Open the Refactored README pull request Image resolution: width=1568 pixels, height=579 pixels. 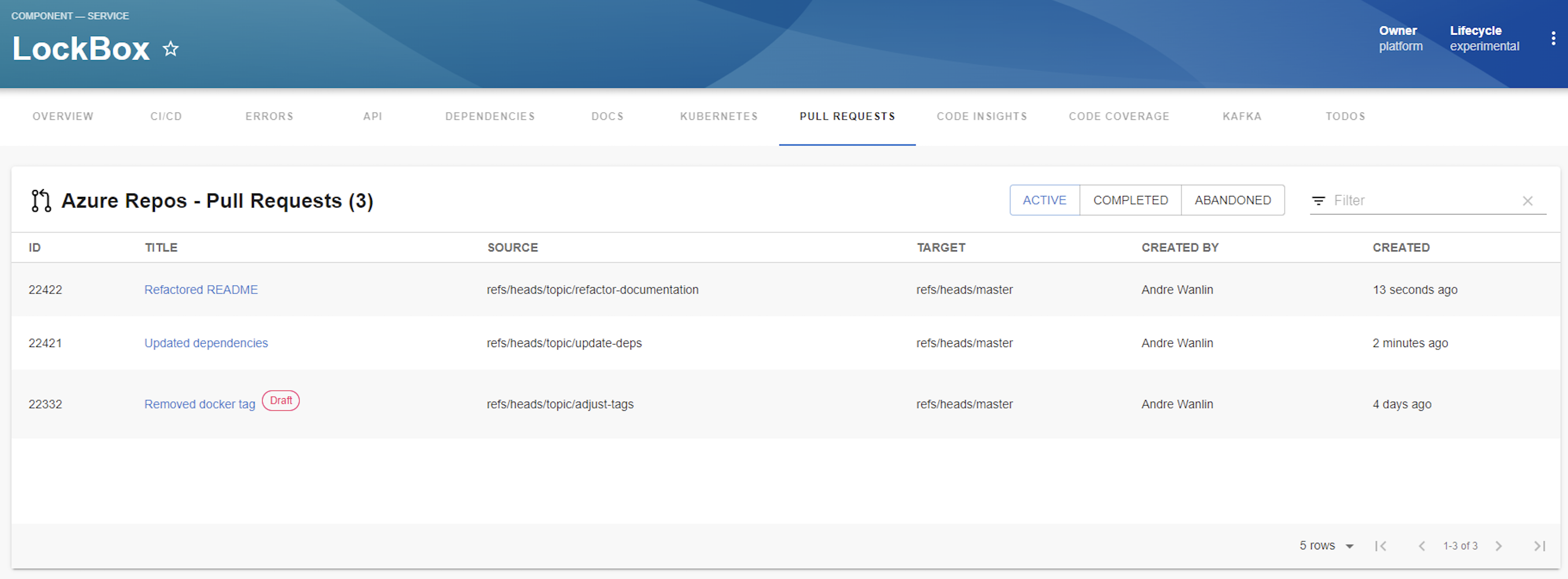[201, 290]
